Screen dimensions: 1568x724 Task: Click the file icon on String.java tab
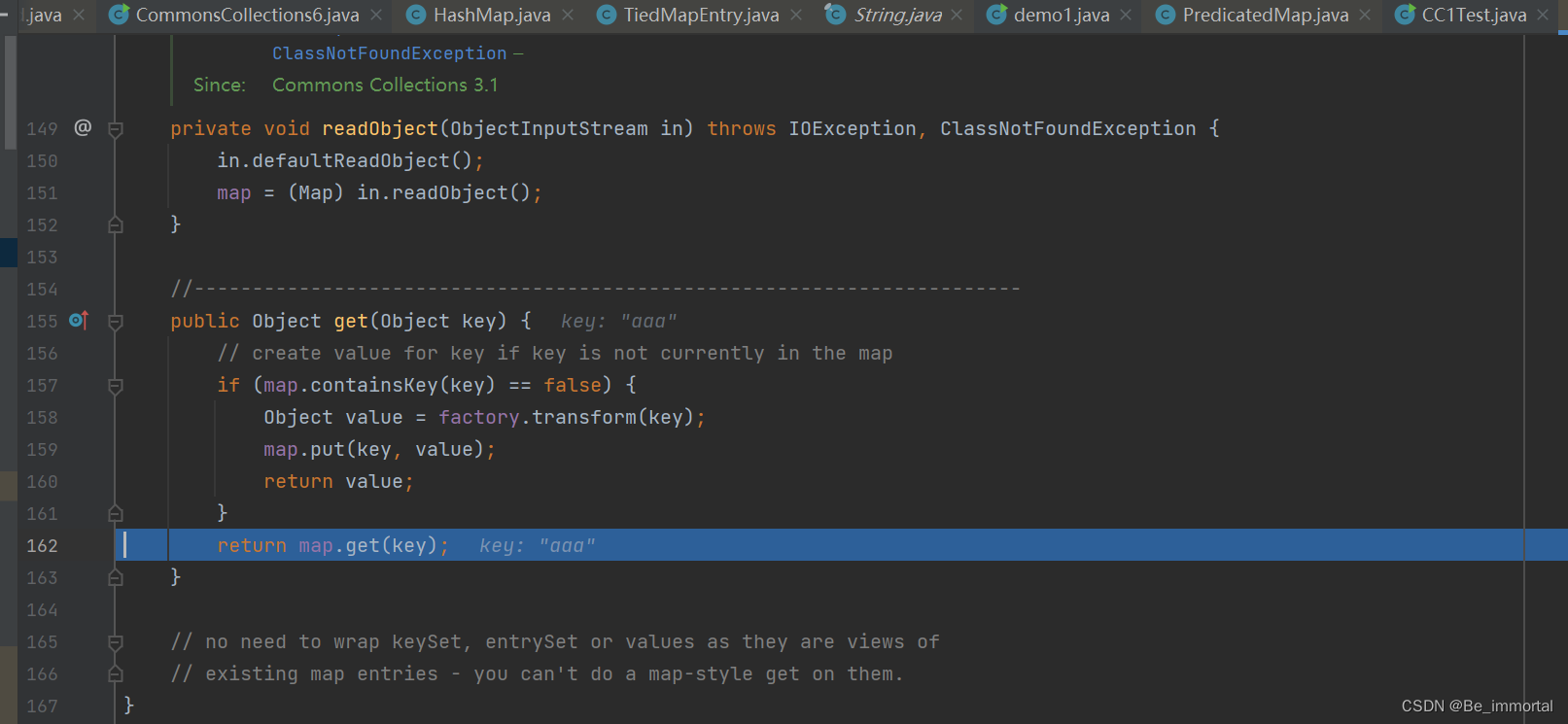tap(835, 15)
